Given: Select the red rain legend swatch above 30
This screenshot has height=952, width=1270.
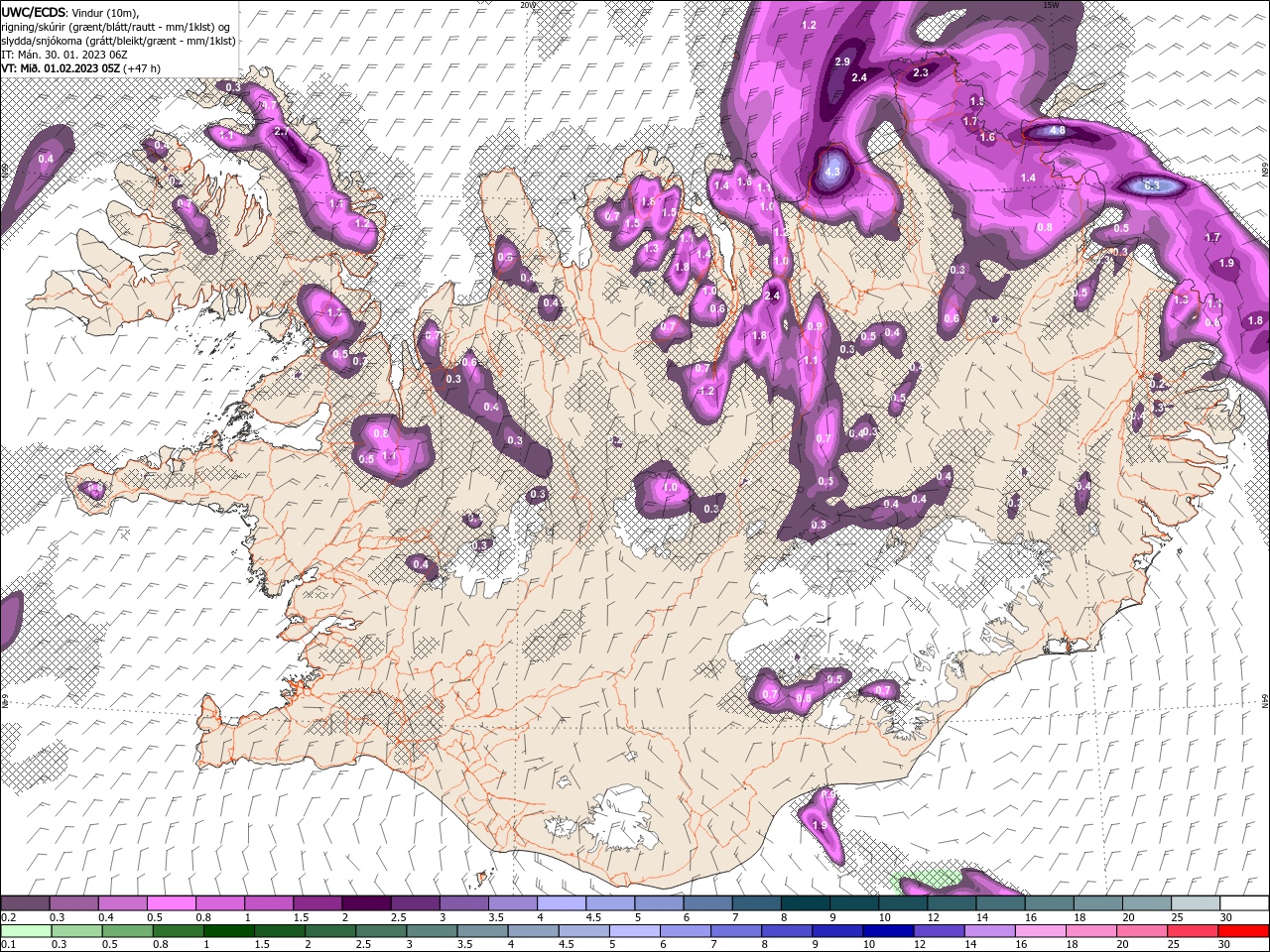Looking at the screenshot, I should pos(1244,931).
